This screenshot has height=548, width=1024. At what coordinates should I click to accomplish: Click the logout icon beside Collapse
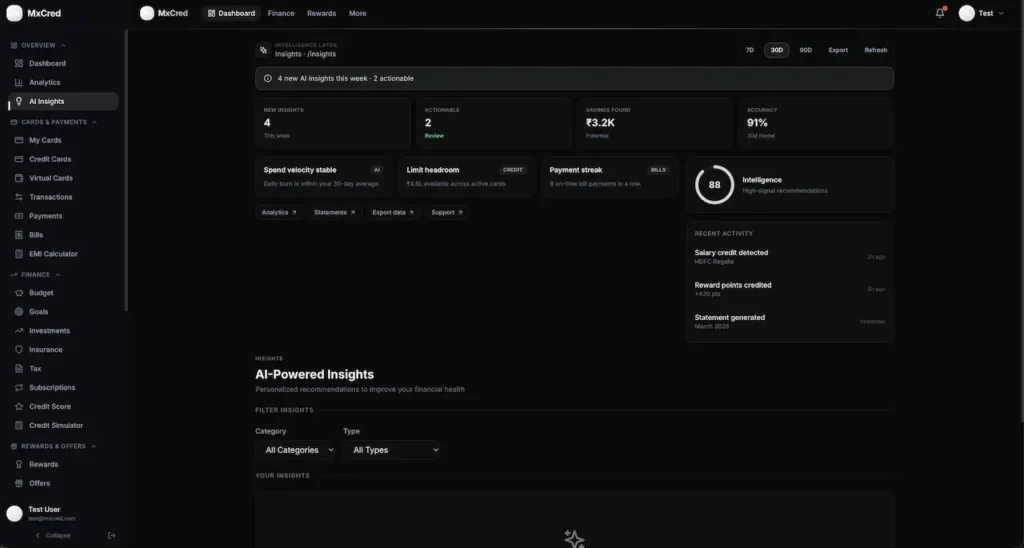coord(111,536)
